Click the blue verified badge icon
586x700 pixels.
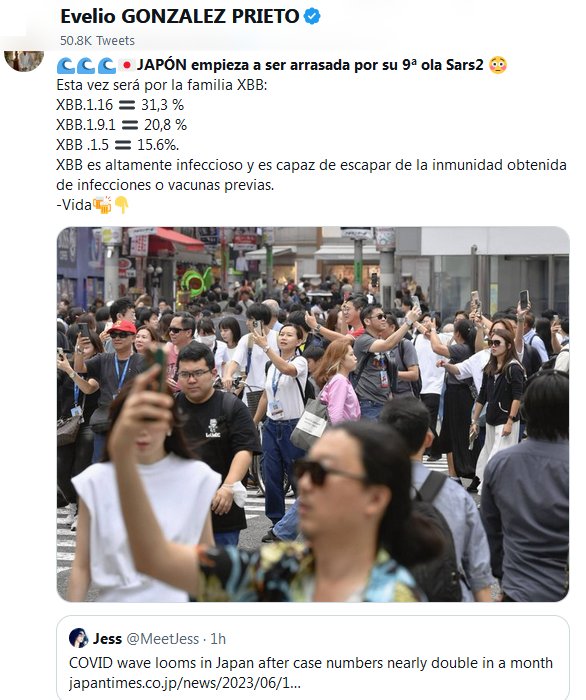[x=312, y=17]
